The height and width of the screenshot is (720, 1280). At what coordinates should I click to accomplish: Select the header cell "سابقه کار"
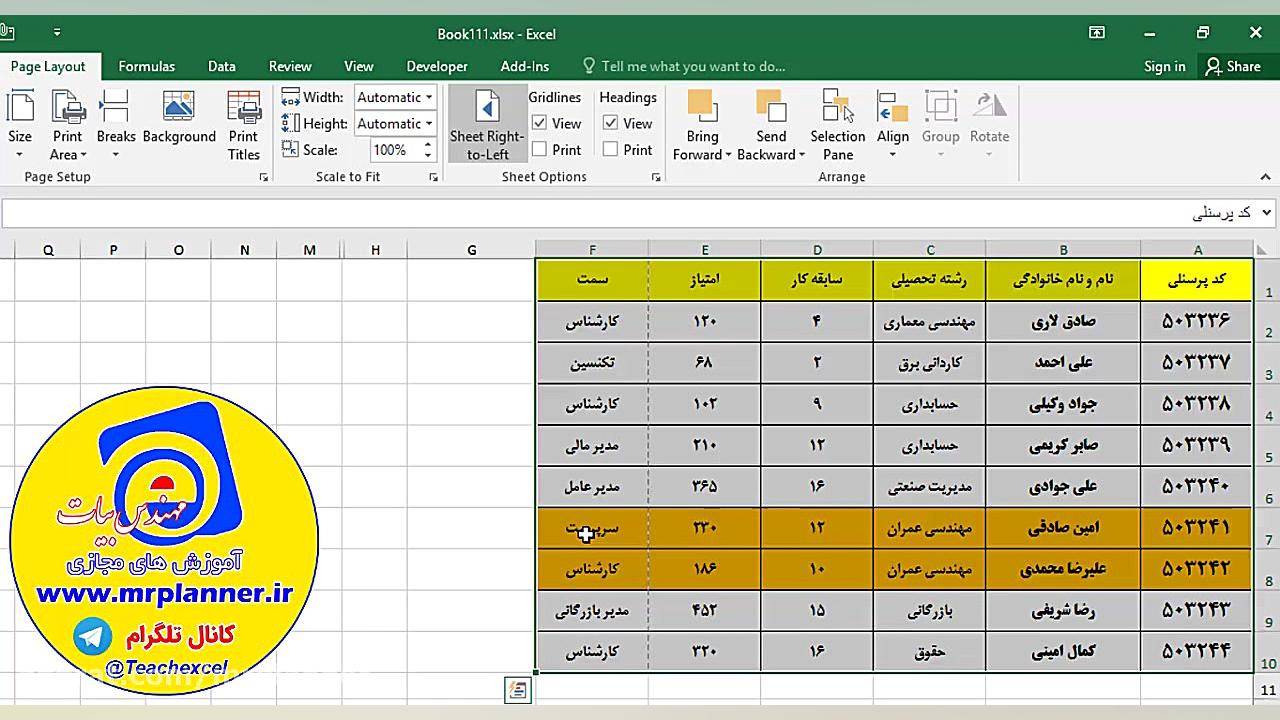(817, 280)
